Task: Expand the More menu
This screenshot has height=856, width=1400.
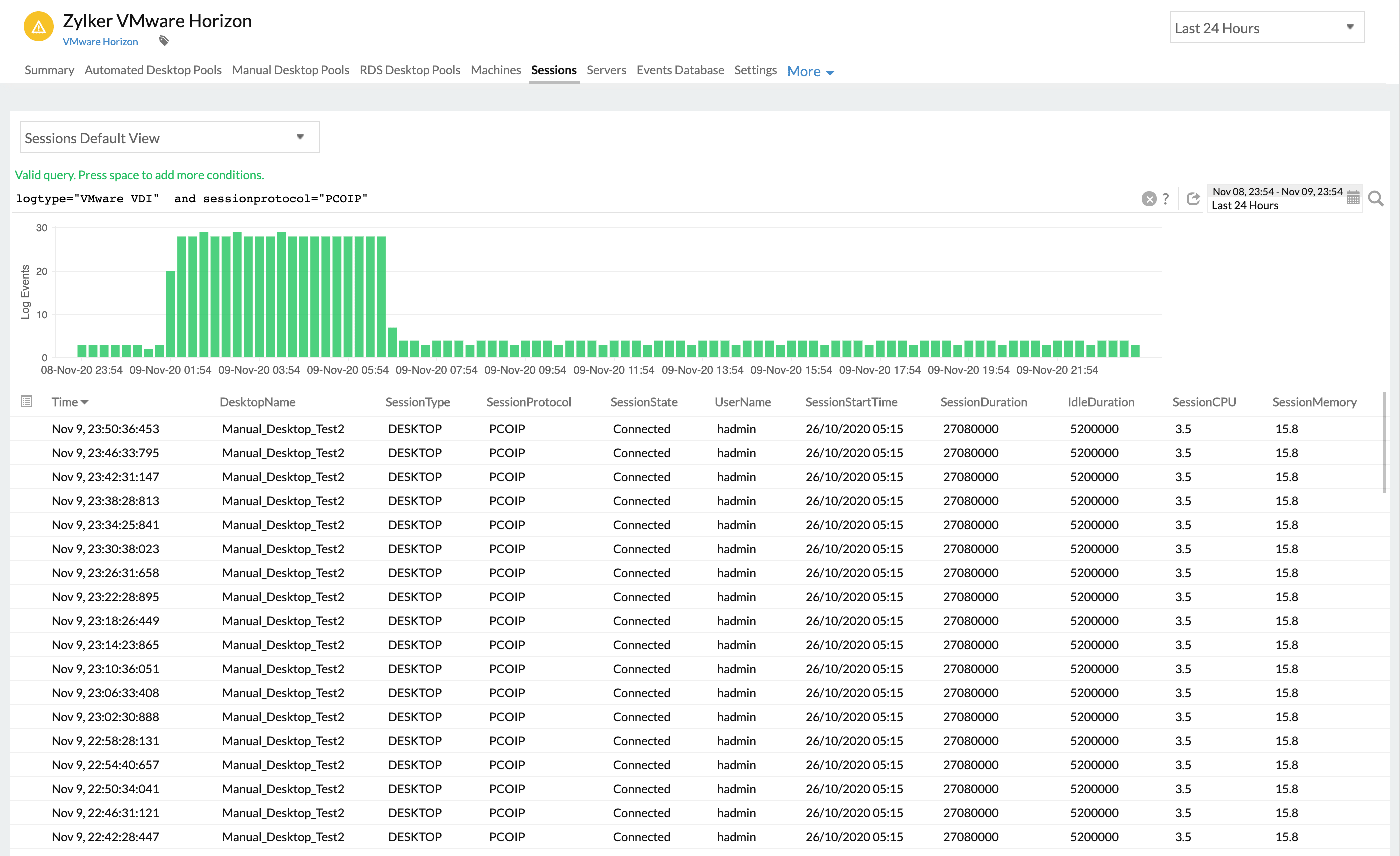Action: click(810, 71)
